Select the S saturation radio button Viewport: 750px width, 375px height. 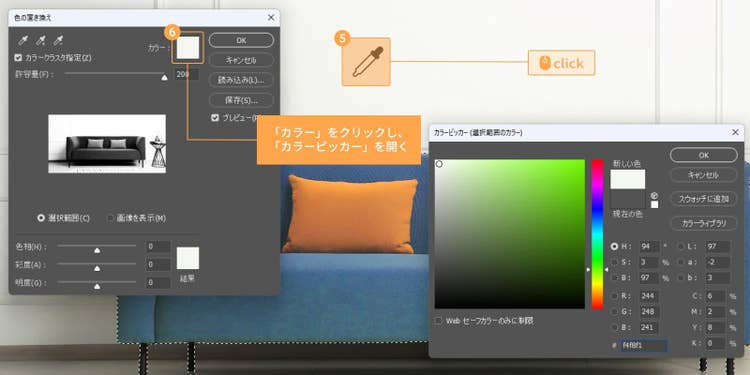point(615,263)
